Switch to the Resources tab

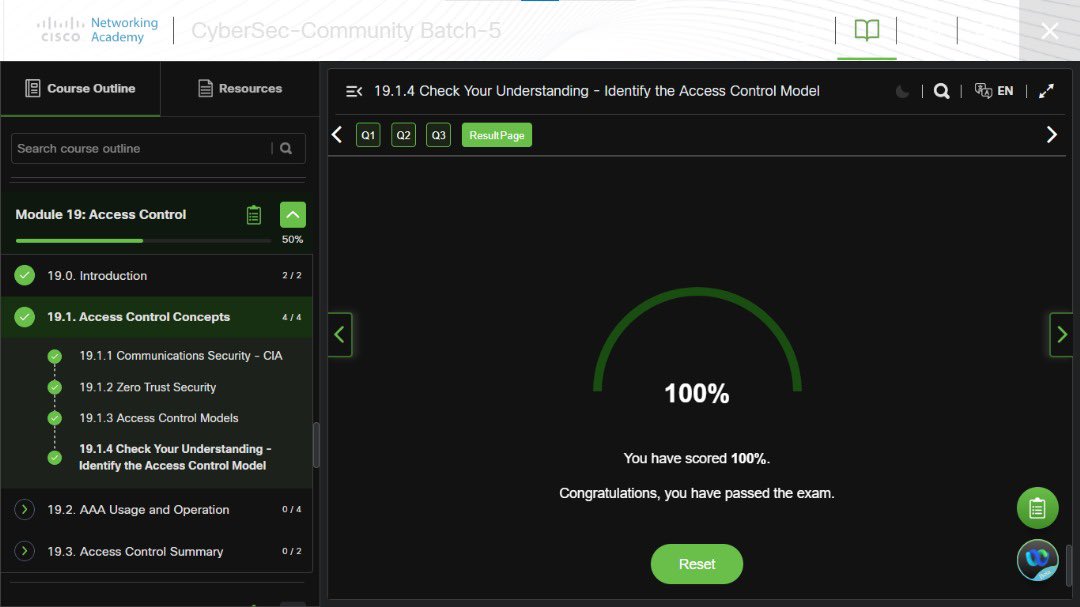pyautogui.click(x=240, y=88)
